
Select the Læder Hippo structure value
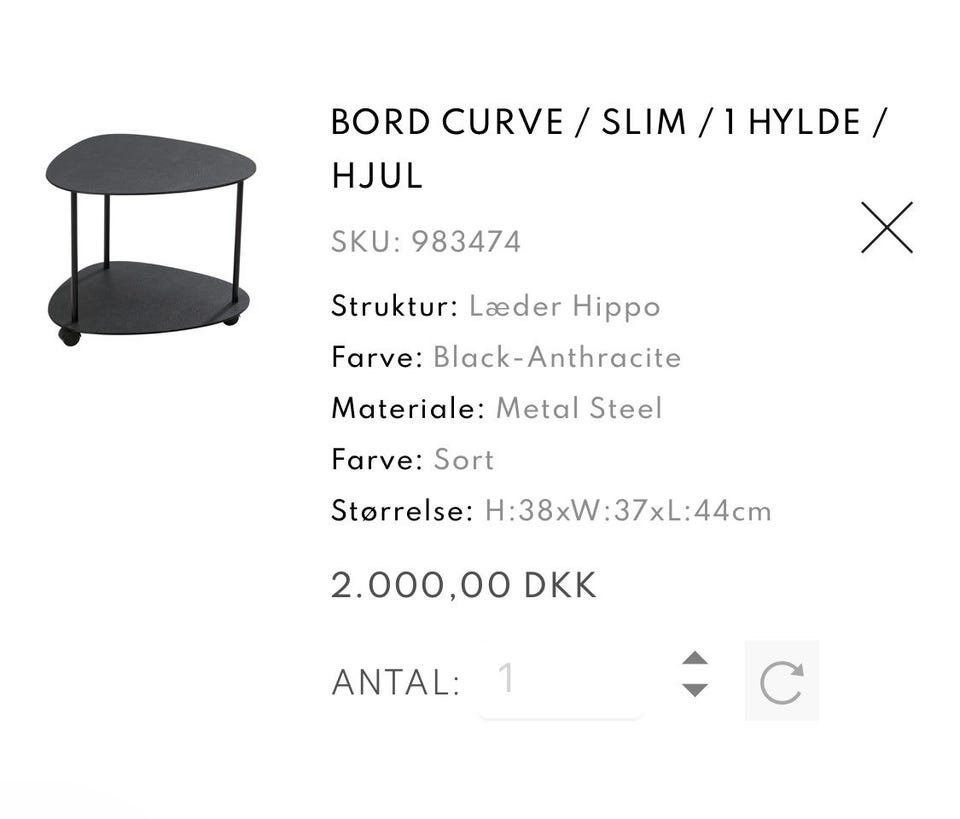click(x=564, y=306)
